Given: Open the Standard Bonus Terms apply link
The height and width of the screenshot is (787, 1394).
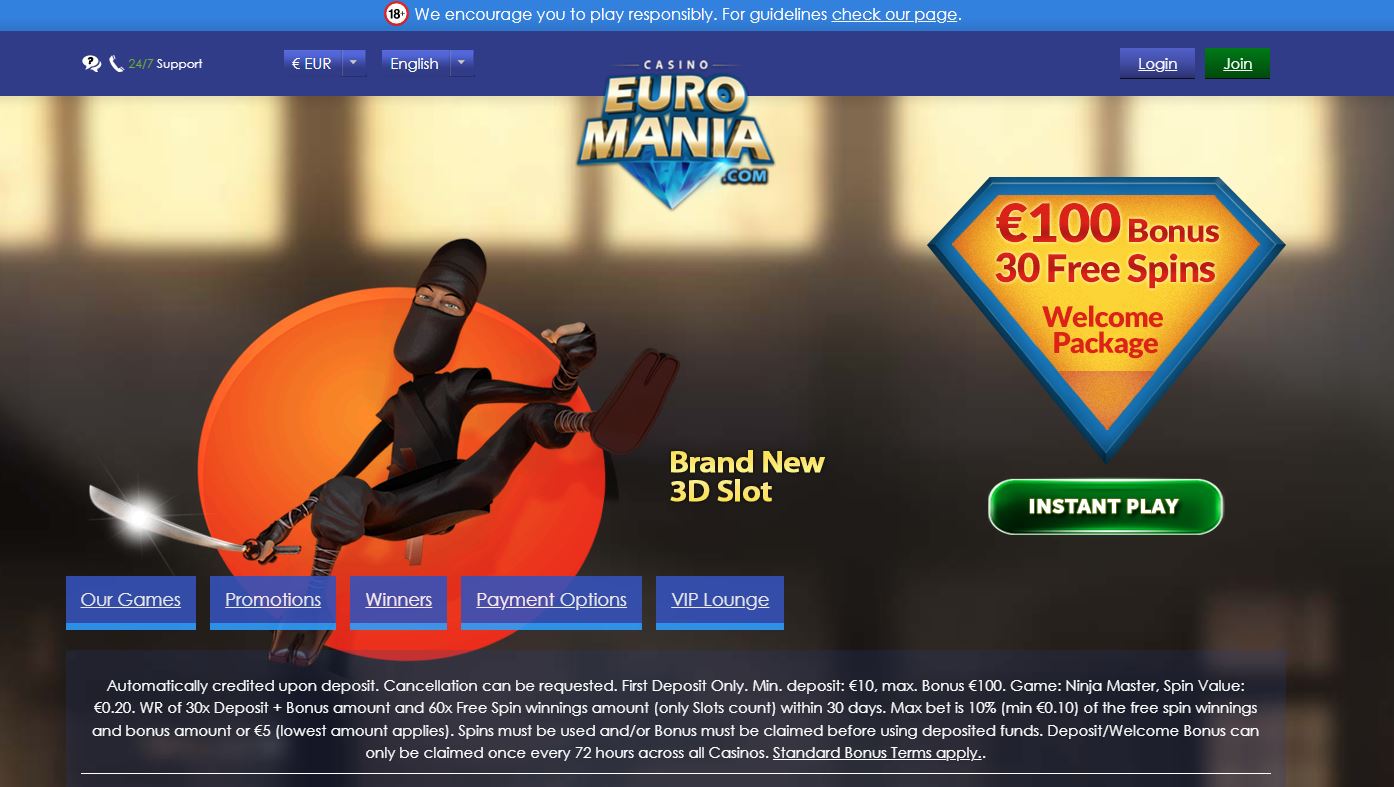Looking at the screenshot, I should tap(877, 752).
